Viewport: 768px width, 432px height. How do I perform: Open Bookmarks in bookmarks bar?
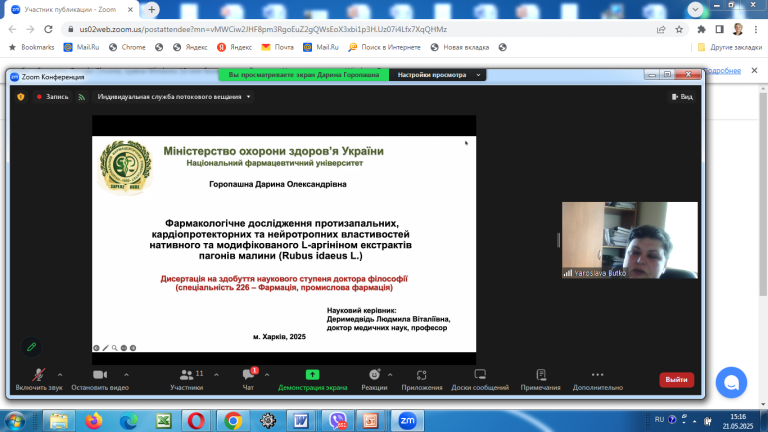pyautogui.click(x=31, y=48)
